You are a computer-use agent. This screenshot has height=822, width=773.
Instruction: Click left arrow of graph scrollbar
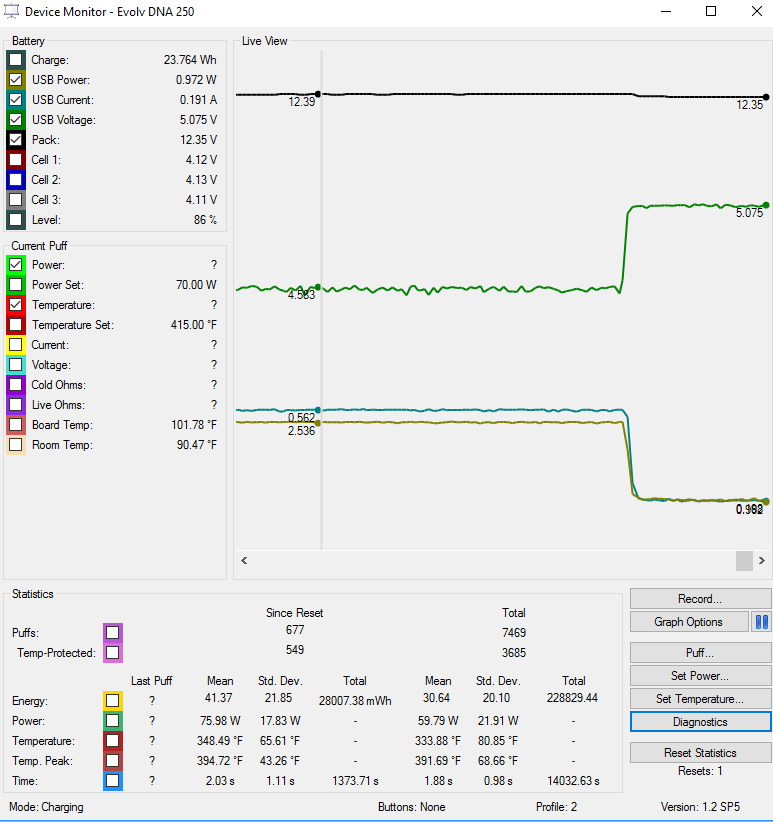[x=244, y=561]
